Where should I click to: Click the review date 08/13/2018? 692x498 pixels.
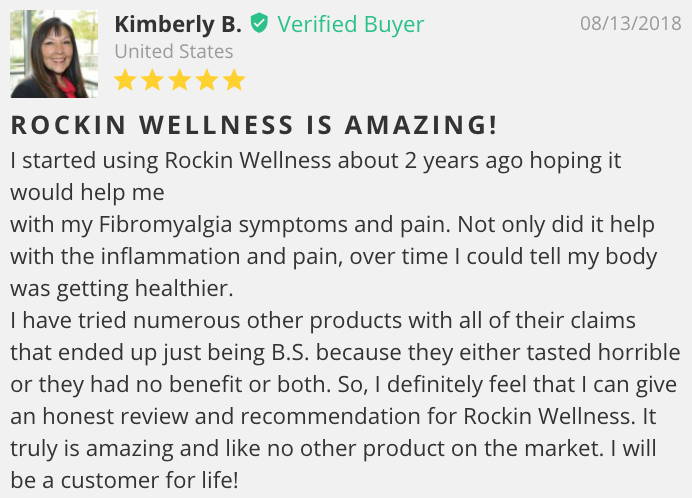[631, 23]
